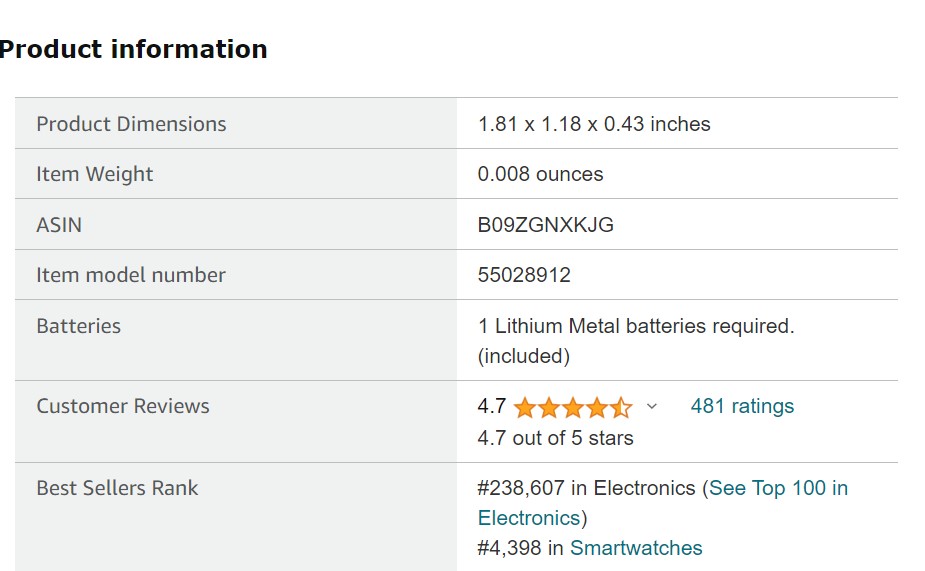Click the Customer Reviews label
Image resolution: width=925 pixels, height=571 pixels.
tap(123, 406)
